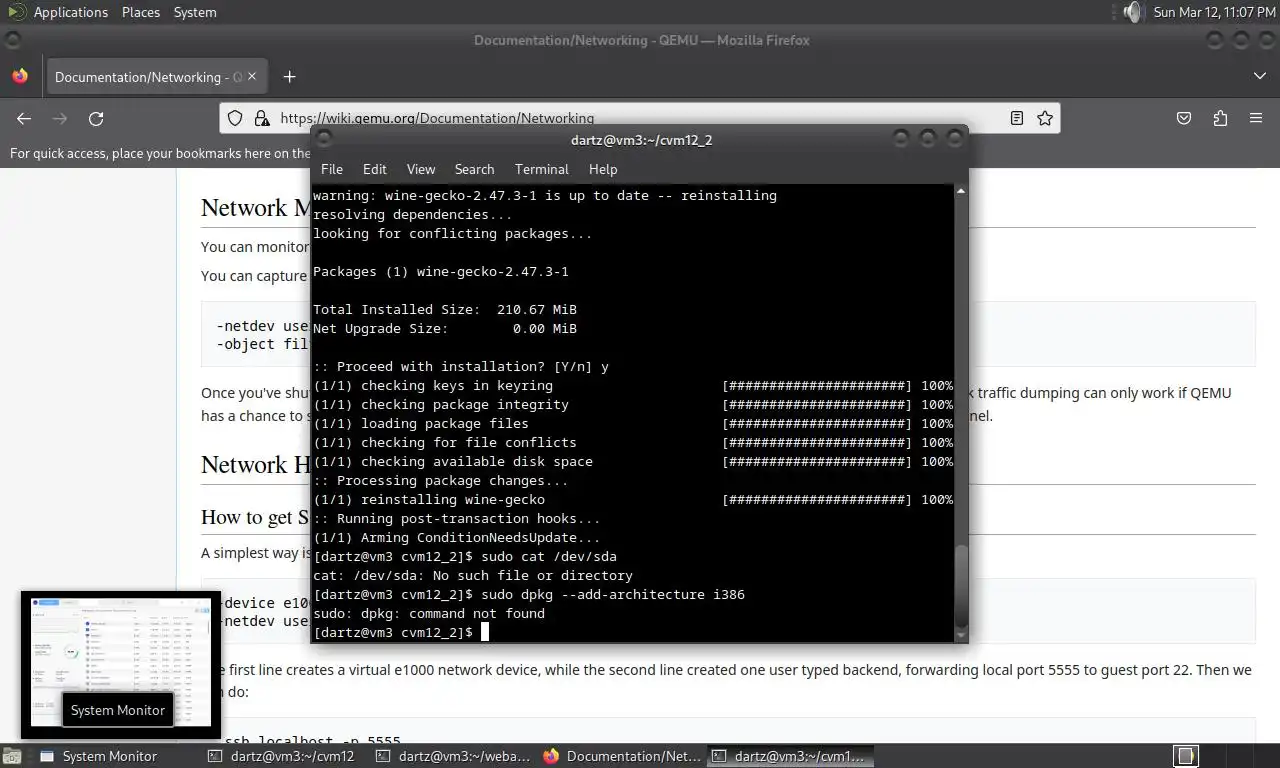The image size is (1280, 768).
Task: Click the dartz@vm3:~/cvm12_2 terminal title bar
Action: tap(640, 139)
